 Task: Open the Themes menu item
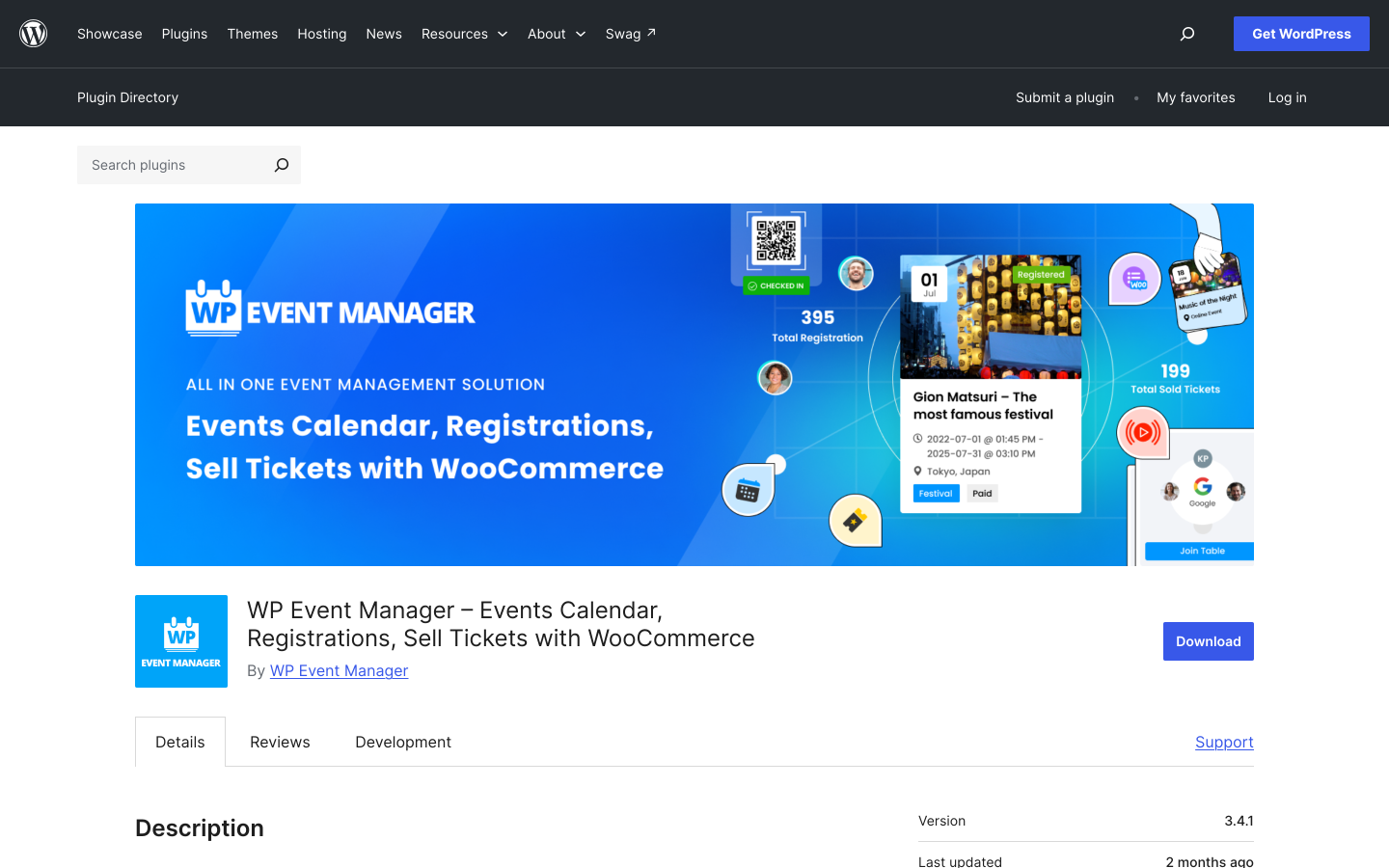[253, 34]
